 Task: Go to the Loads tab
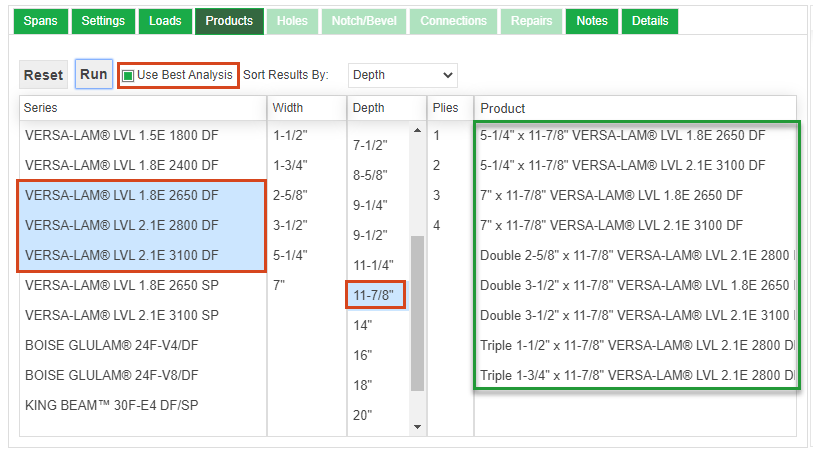[165, 21]
